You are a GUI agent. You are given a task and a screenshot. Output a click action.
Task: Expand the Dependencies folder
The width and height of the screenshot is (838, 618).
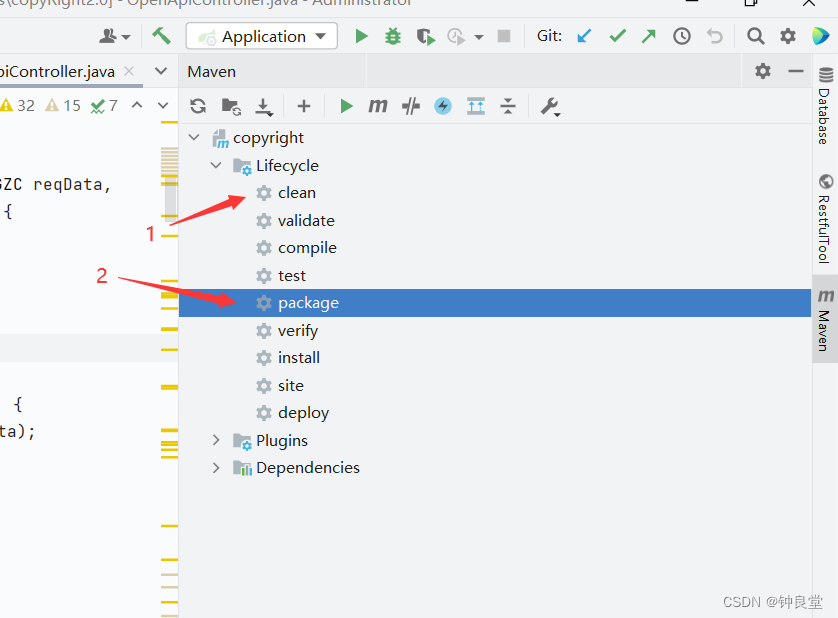216,467
